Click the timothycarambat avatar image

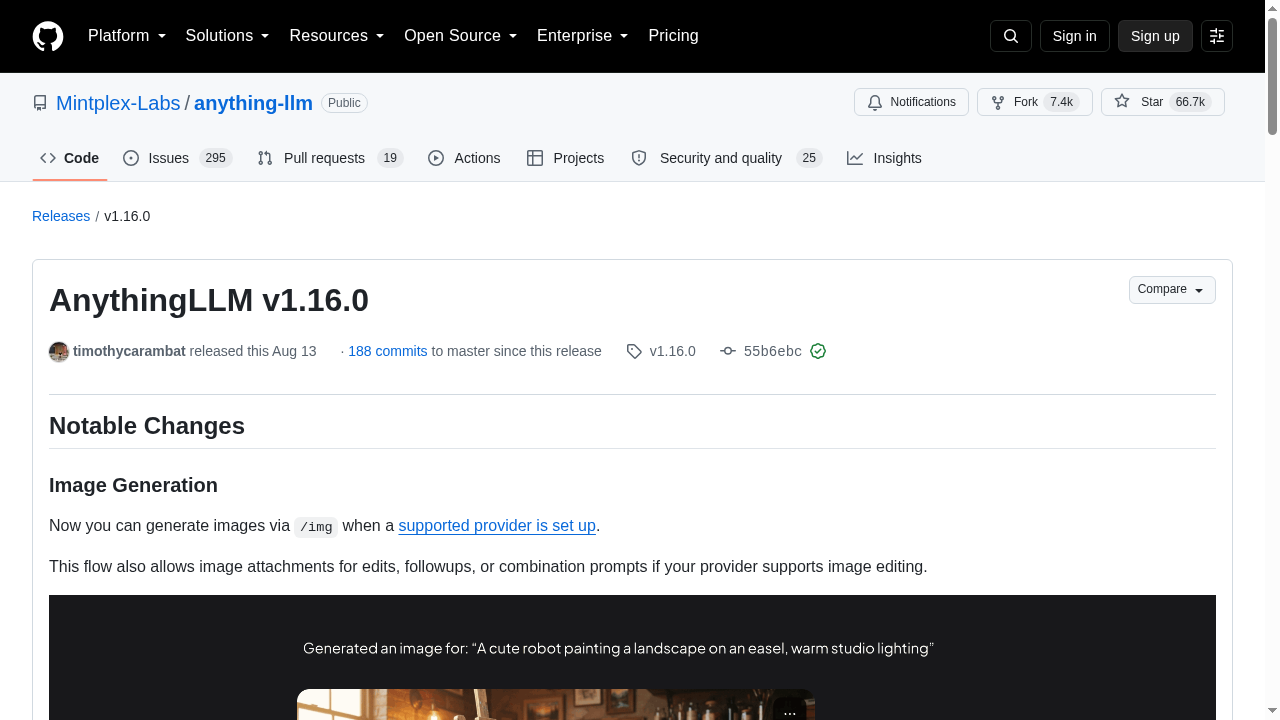(x=59, y=351)
